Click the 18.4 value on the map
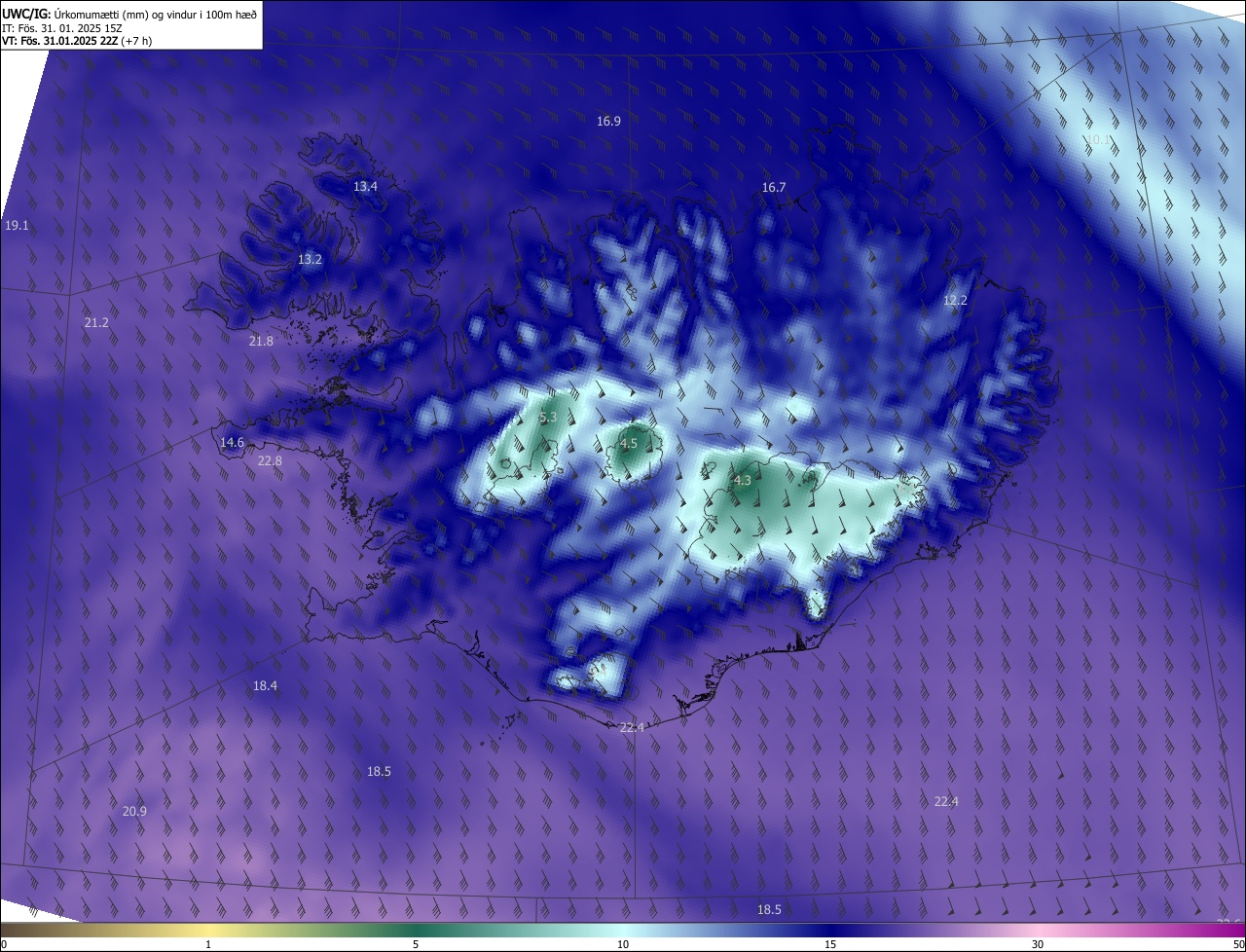The height and width of the screenshot is (952, 1246). (x=265, y=685)
